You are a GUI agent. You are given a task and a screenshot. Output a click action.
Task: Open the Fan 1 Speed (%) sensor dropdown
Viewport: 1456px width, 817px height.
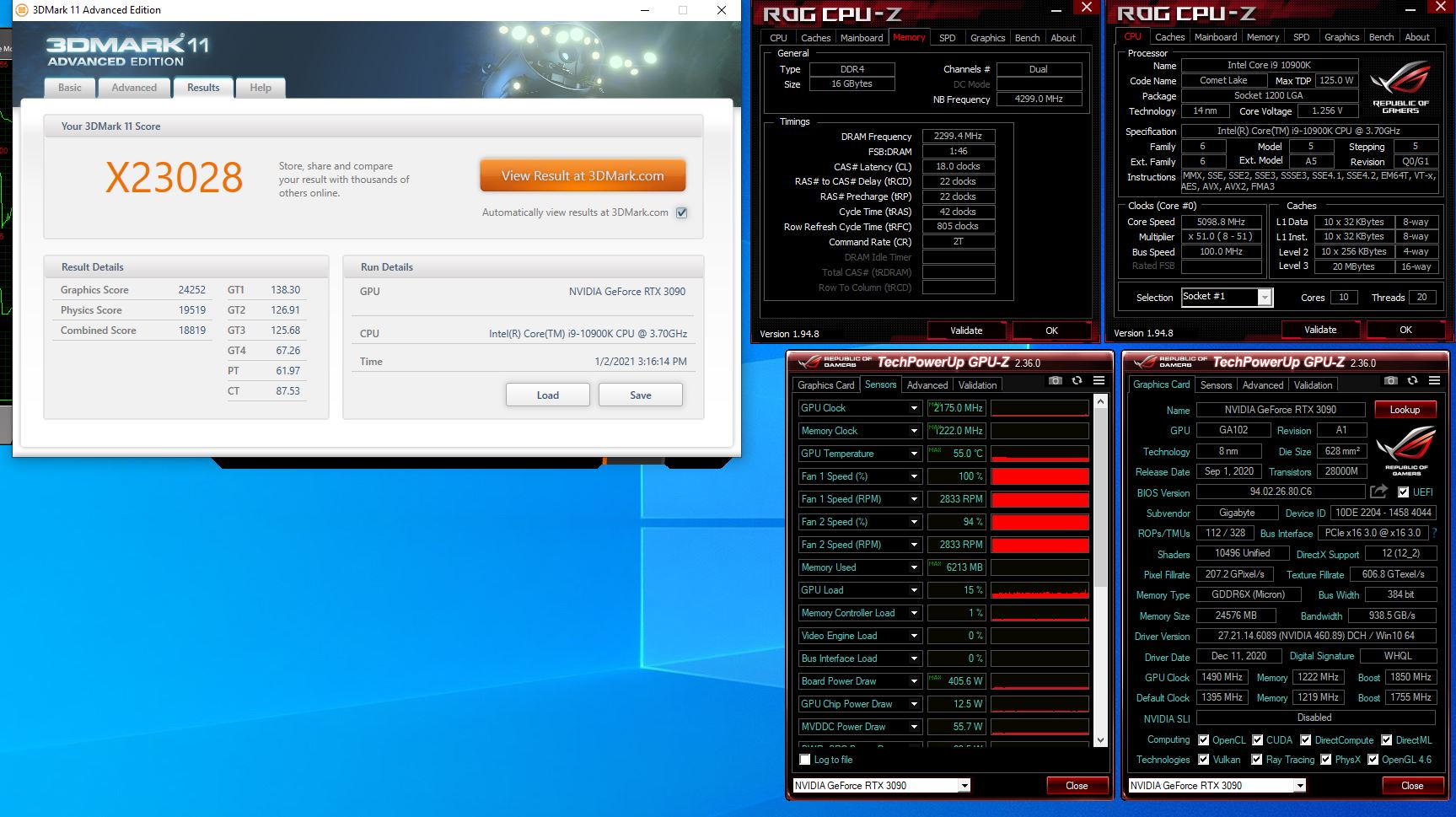(914, 476)
